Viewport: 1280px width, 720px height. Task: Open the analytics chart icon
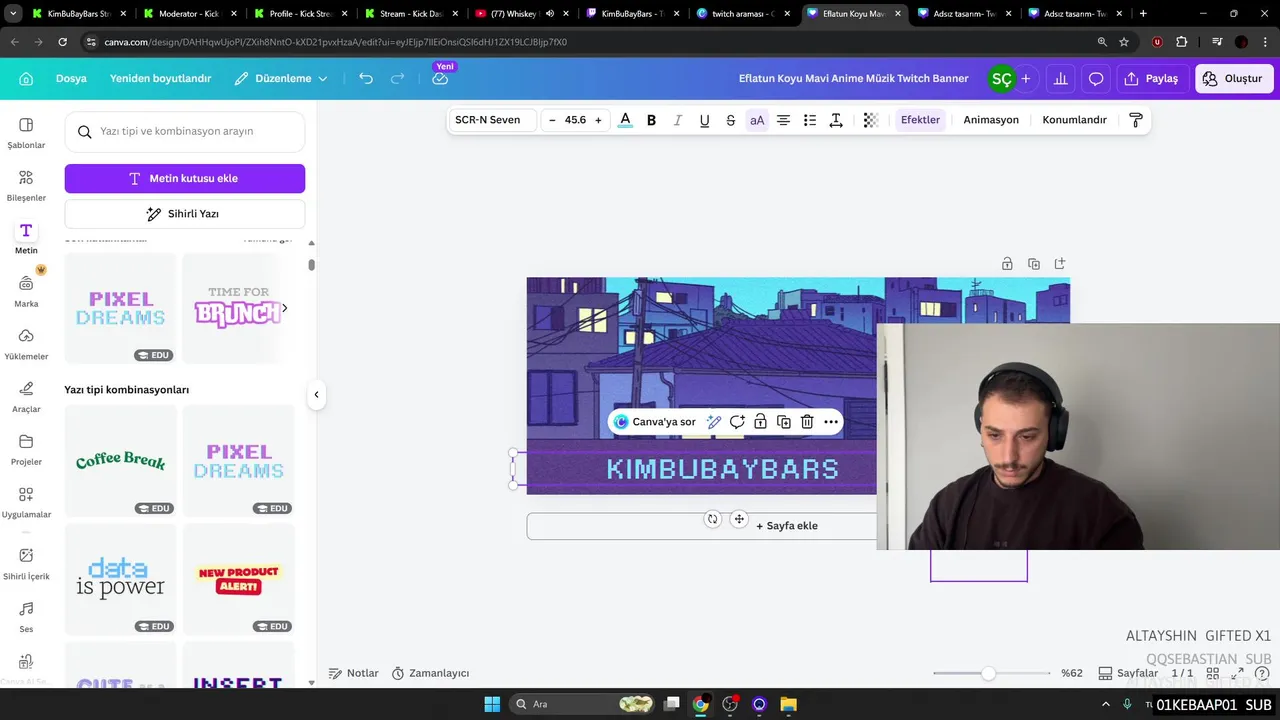(x=1060, y=78)
